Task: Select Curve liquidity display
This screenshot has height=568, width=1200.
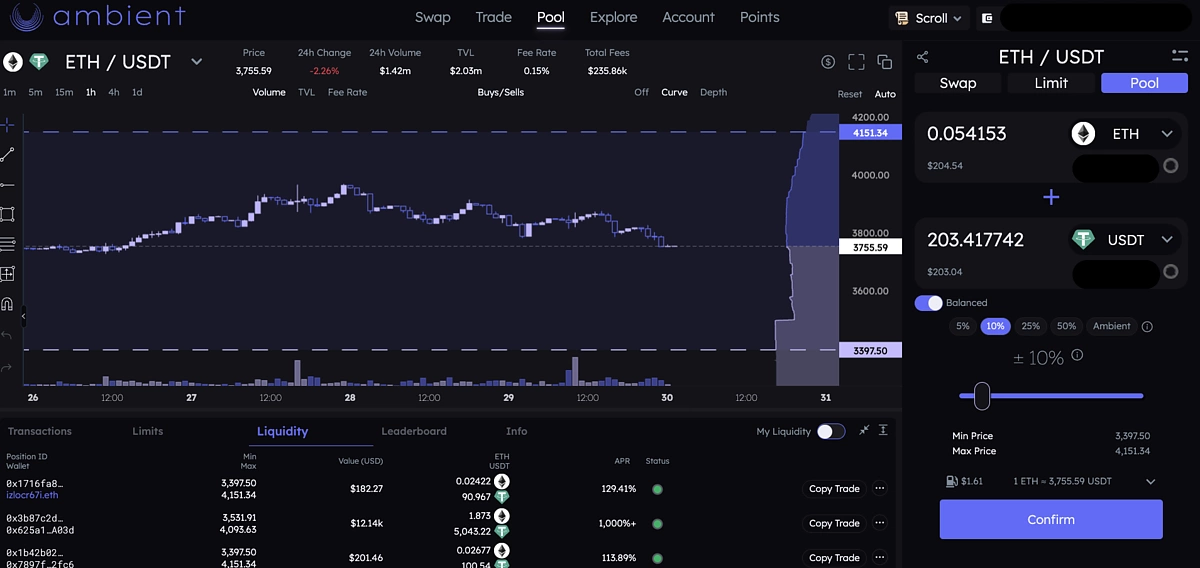Action: pyautogui.click(x=674, y=92)
